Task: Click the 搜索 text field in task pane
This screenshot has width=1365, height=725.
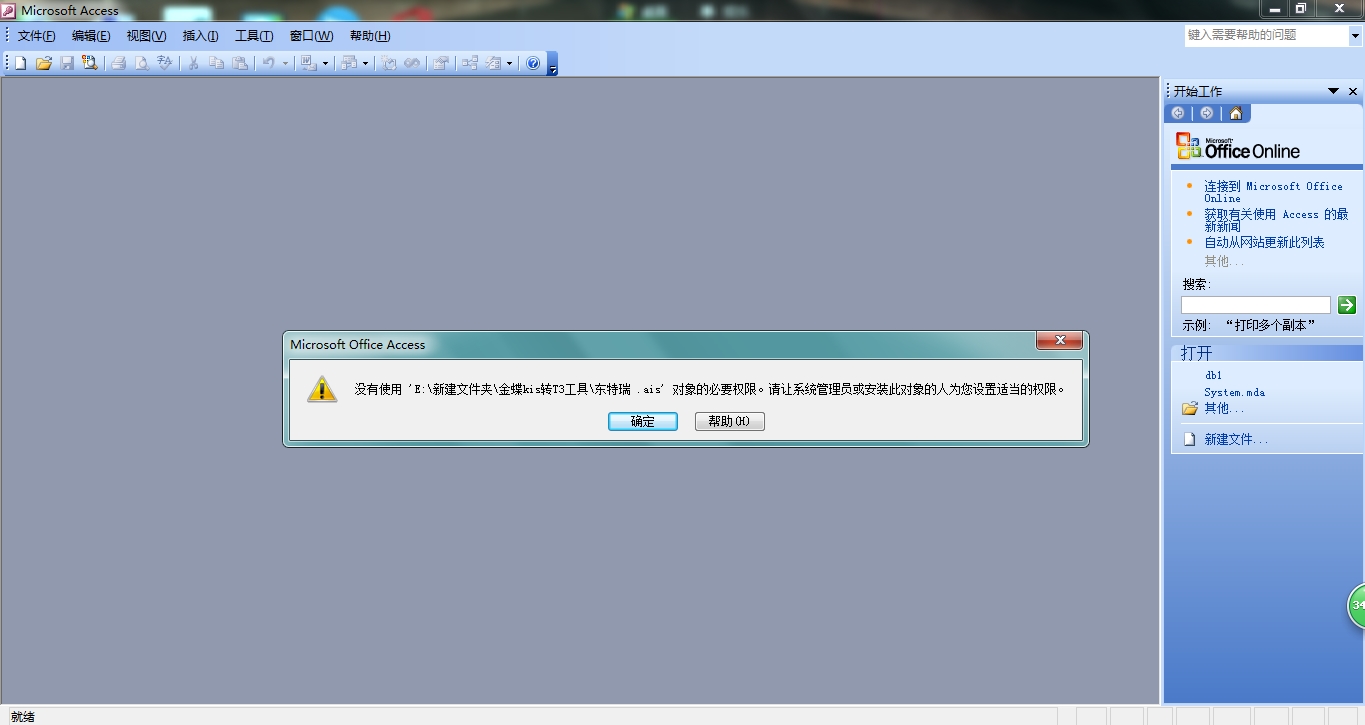Action: point(1256,305)
